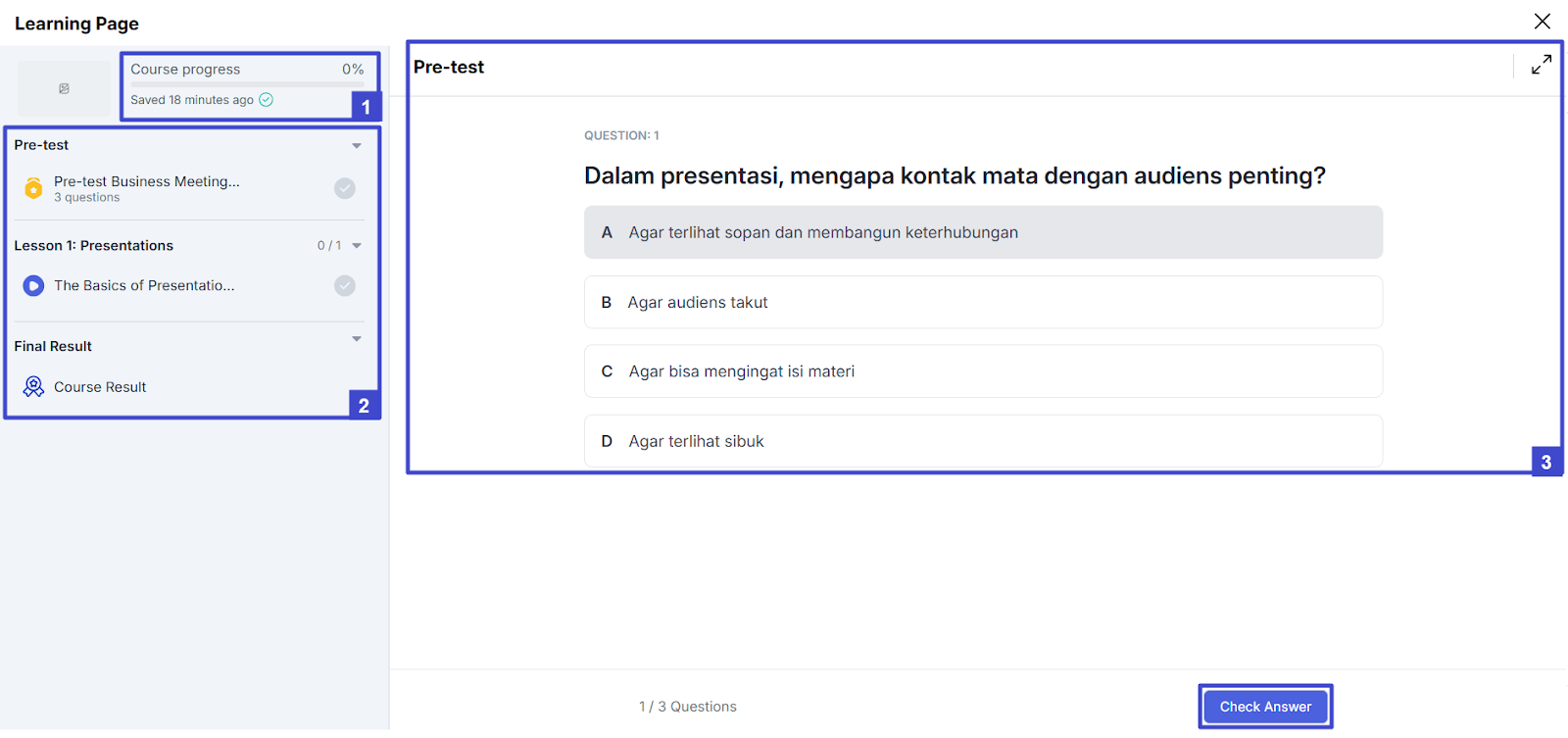Click the lesson video play icon
This screenshot has width=1568, height=738.
[x=33, y=286]
